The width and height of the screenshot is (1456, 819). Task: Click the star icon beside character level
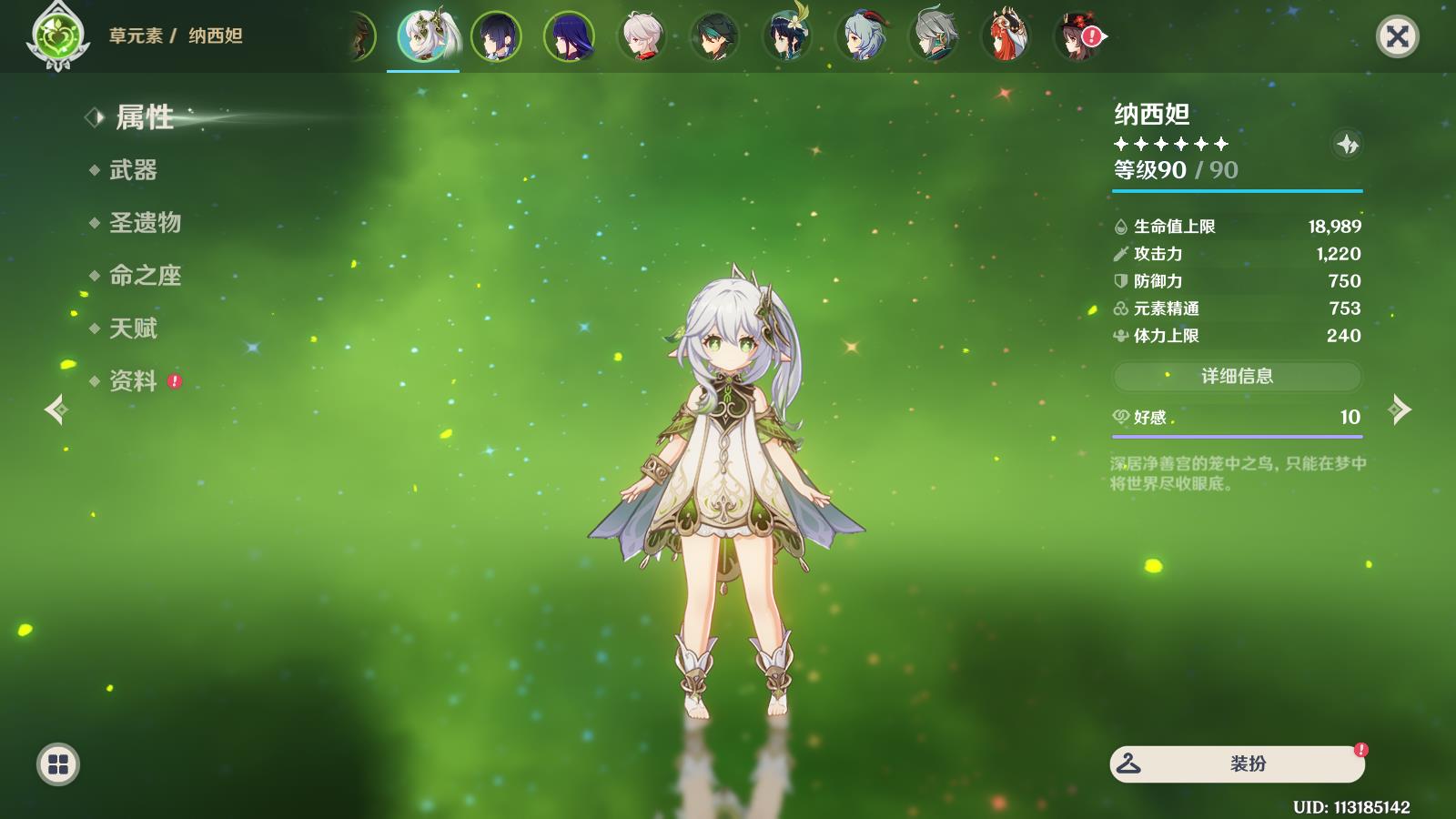(1347, 144)
